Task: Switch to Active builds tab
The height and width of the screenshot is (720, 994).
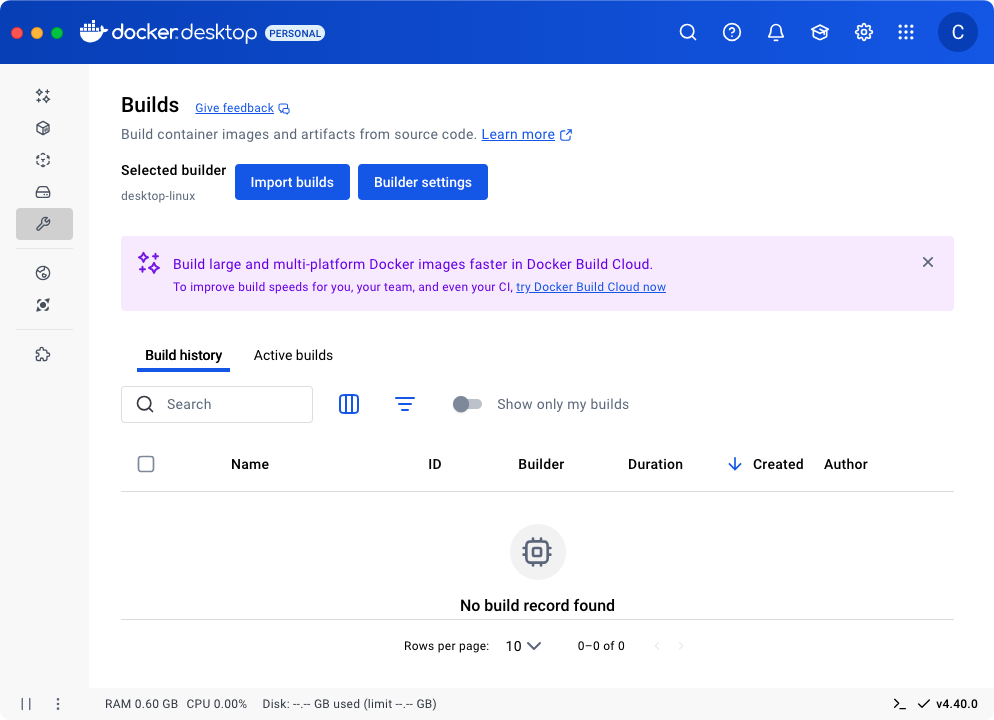Action: click(293, 356)
